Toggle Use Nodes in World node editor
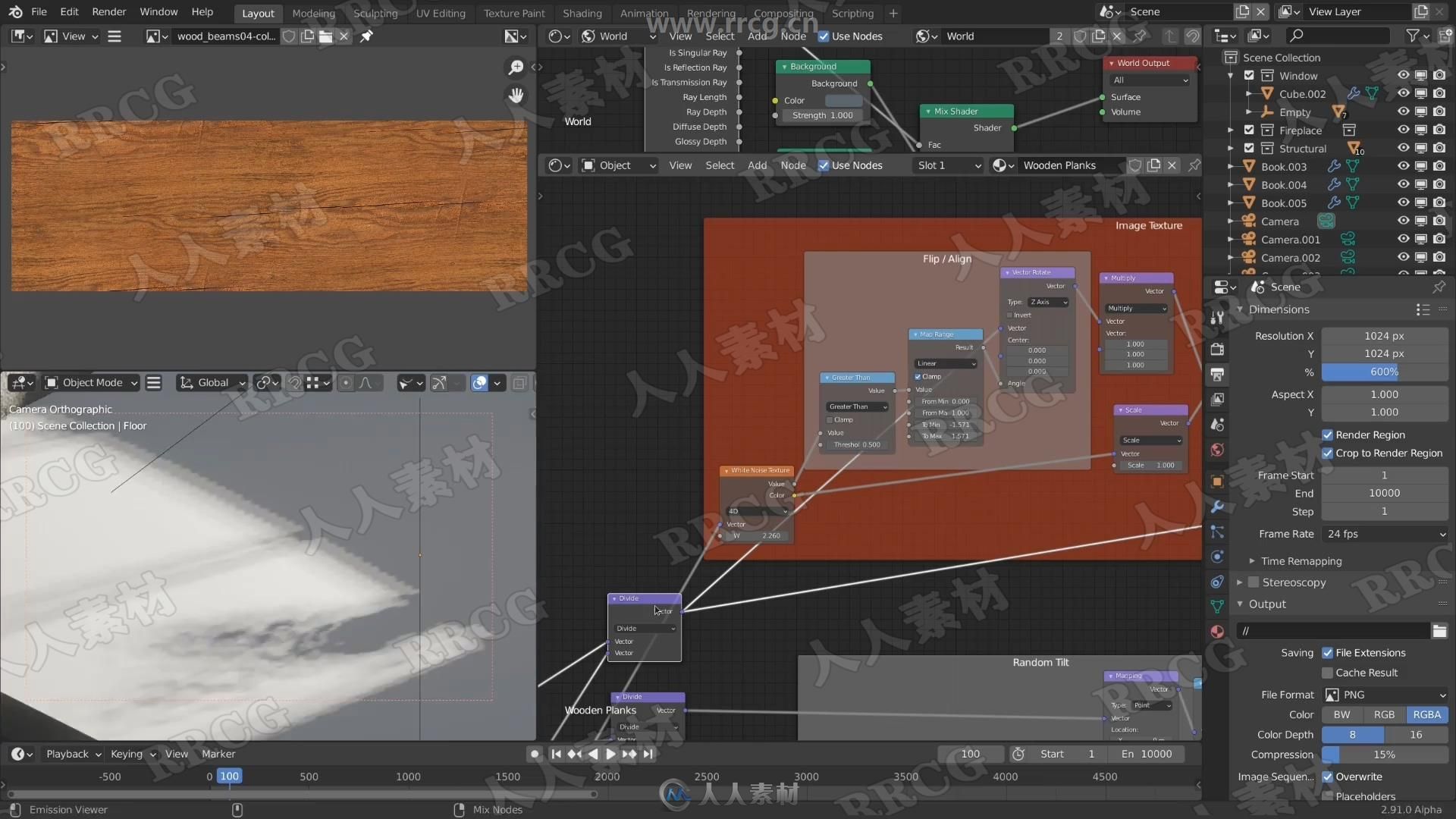Viewport: 1456px width, 819px height. tap(824, 36)
